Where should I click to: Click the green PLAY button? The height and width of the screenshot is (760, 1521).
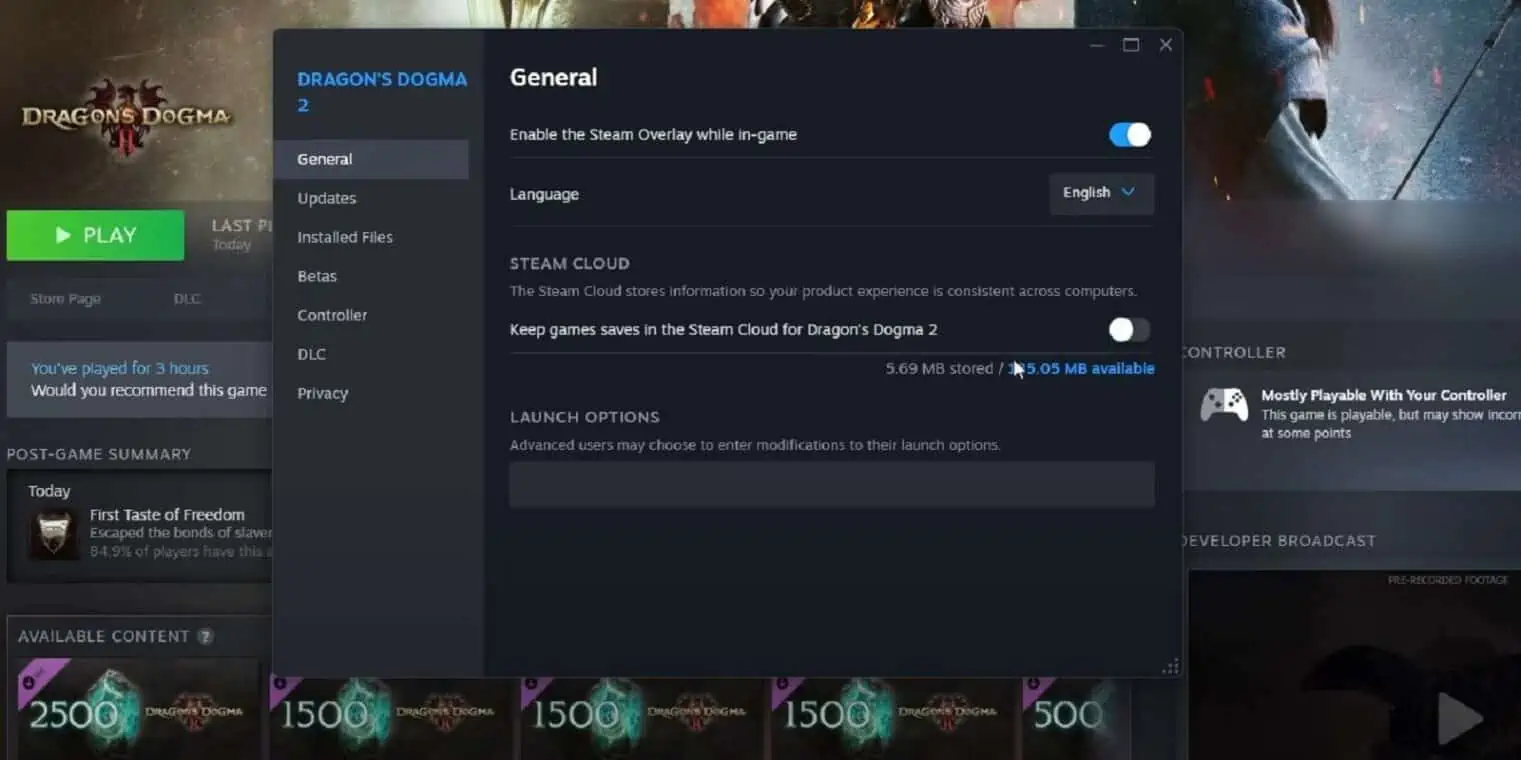pos(95,235)
